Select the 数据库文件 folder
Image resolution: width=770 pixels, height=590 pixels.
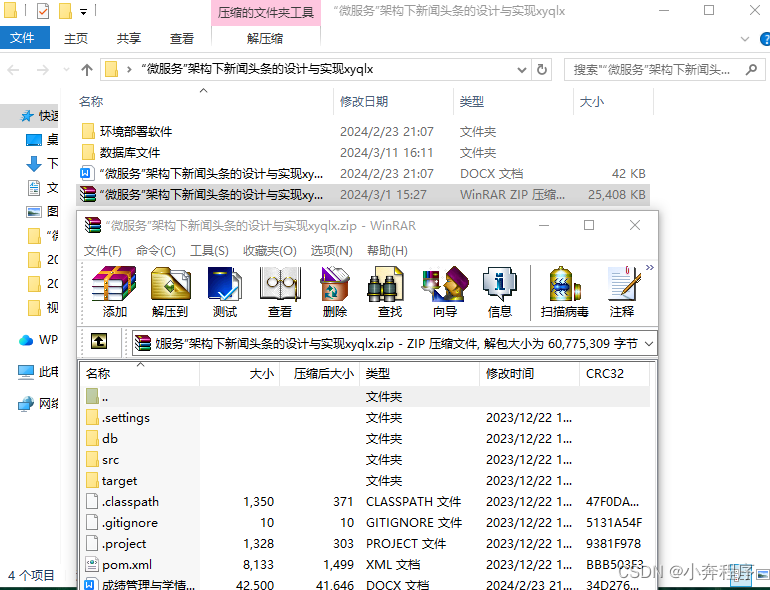(x=363, y=153)
